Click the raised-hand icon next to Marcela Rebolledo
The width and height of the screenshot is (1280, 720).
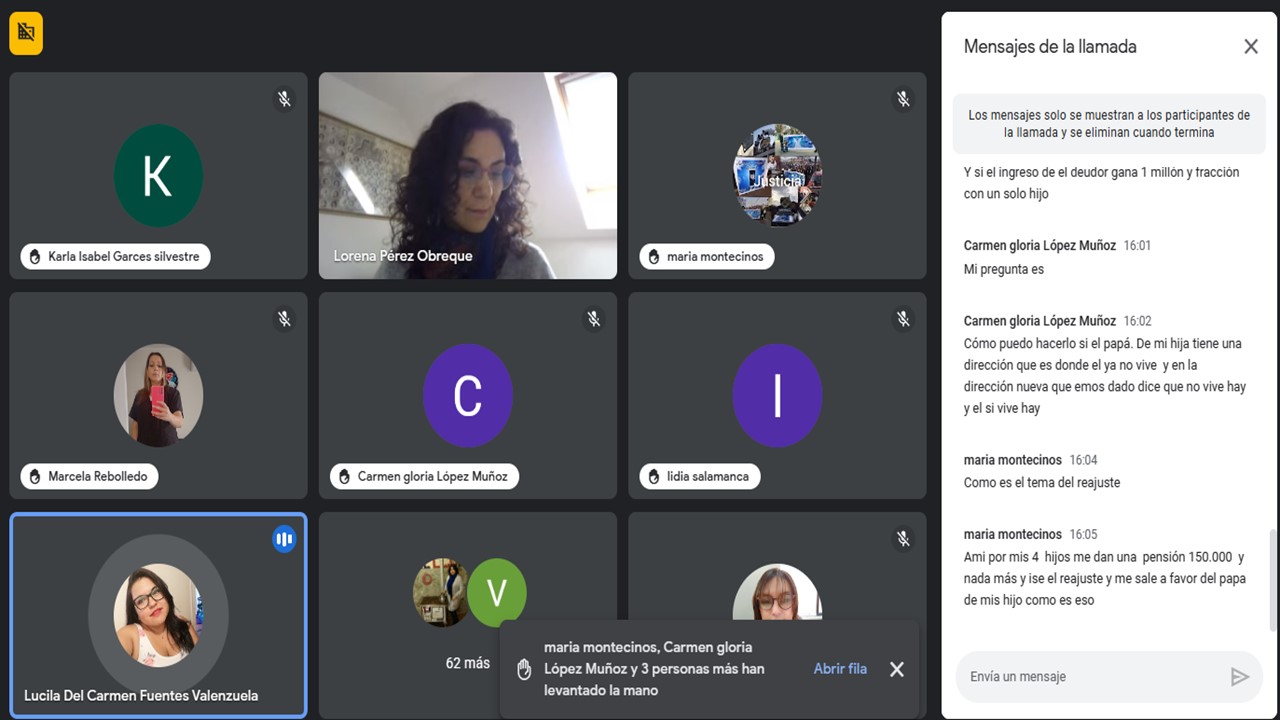click(x=34, y=477)
